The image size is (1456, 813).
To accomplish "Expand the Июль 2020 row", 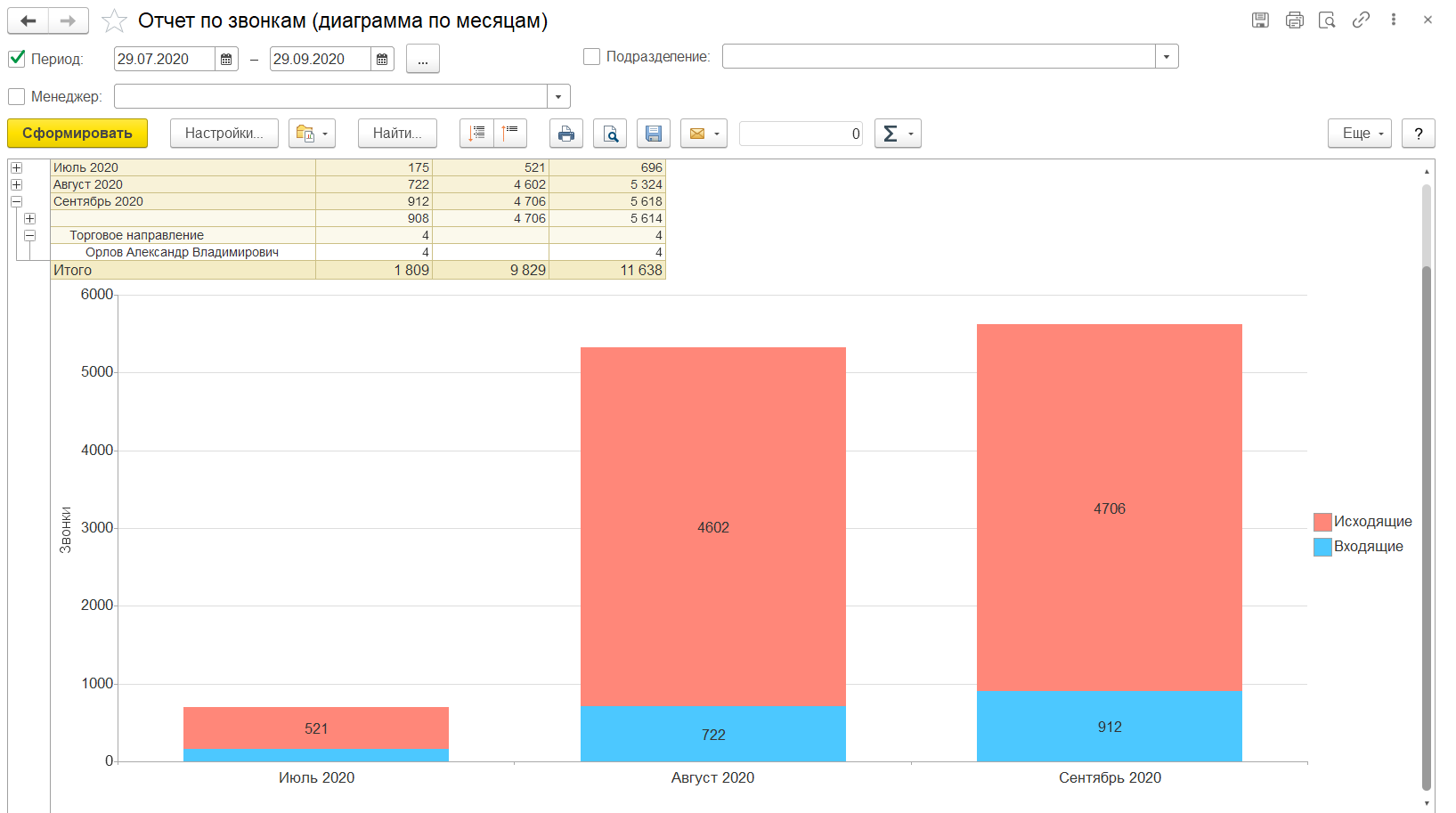I will (16, 167).
